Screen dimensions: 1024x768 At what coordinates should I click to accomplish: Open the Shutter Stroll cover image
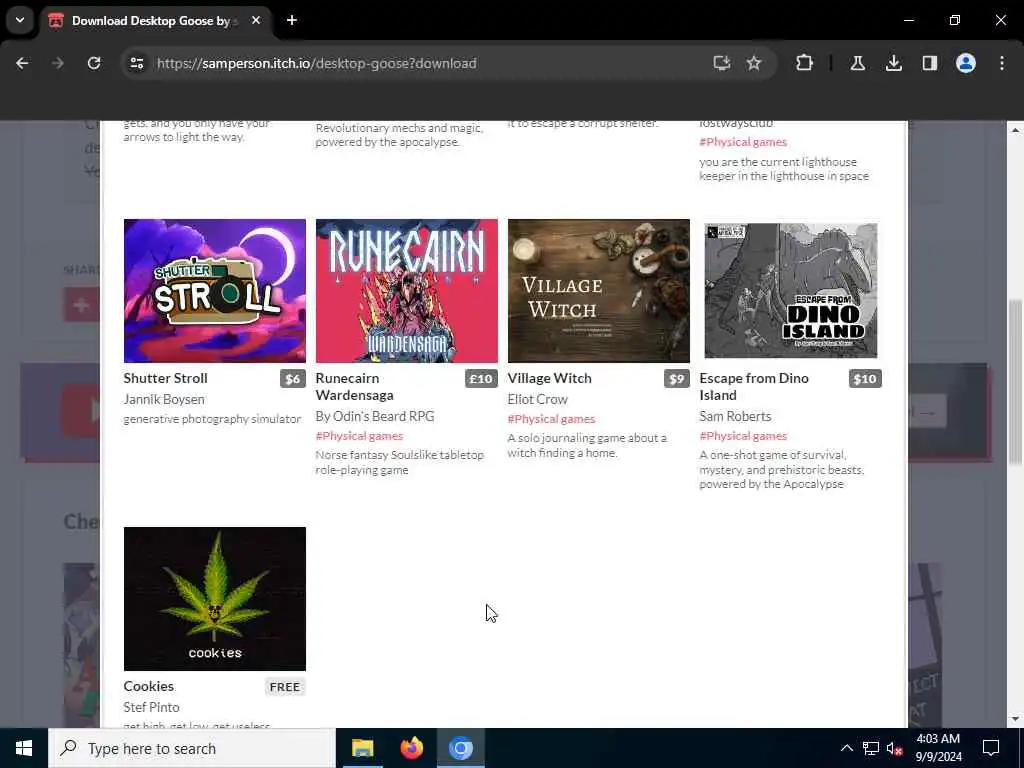(215, 291)
